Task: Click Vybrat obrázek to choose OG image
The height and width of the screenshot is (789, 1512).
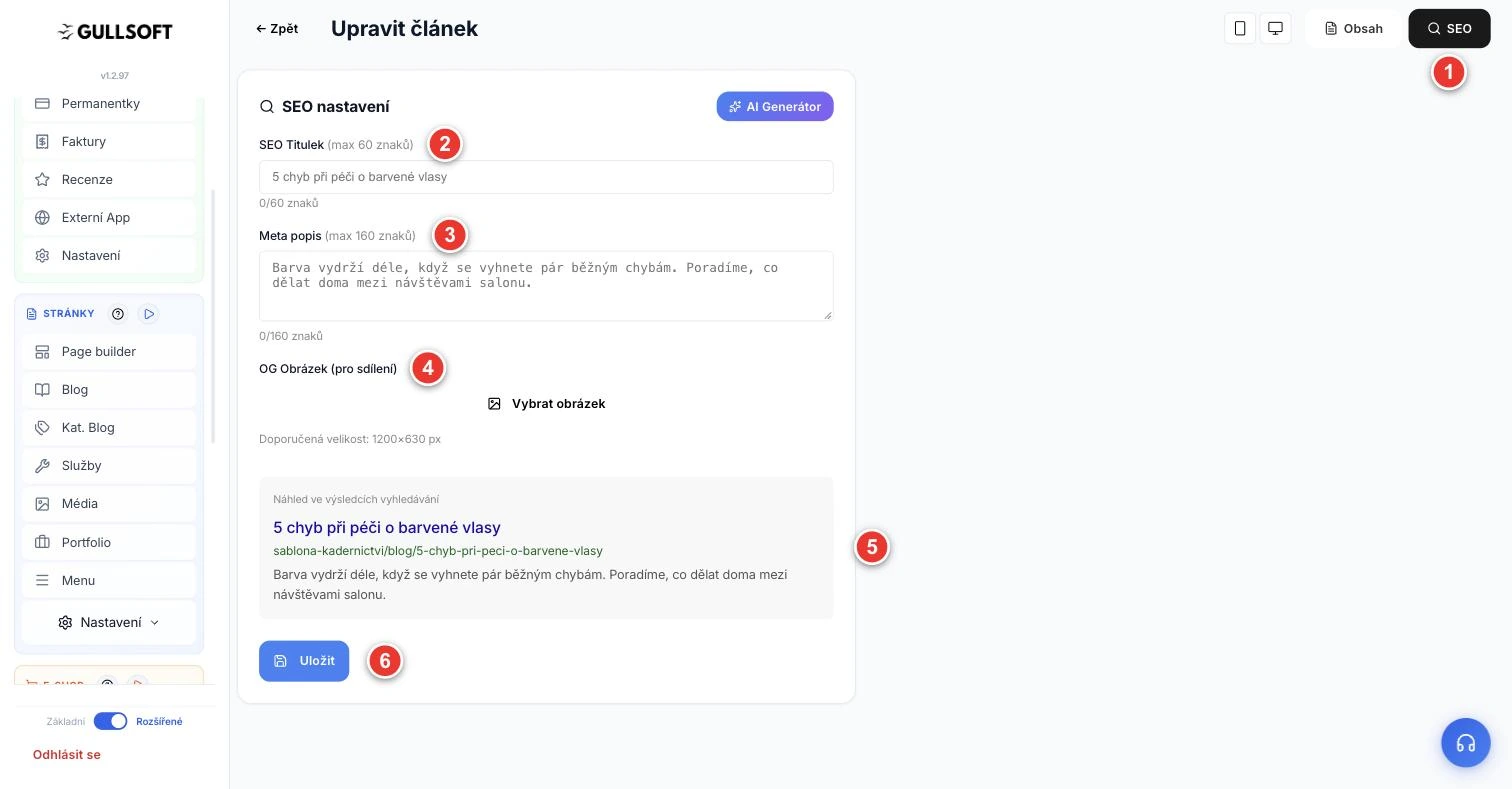Action: (x=546, y=404)
